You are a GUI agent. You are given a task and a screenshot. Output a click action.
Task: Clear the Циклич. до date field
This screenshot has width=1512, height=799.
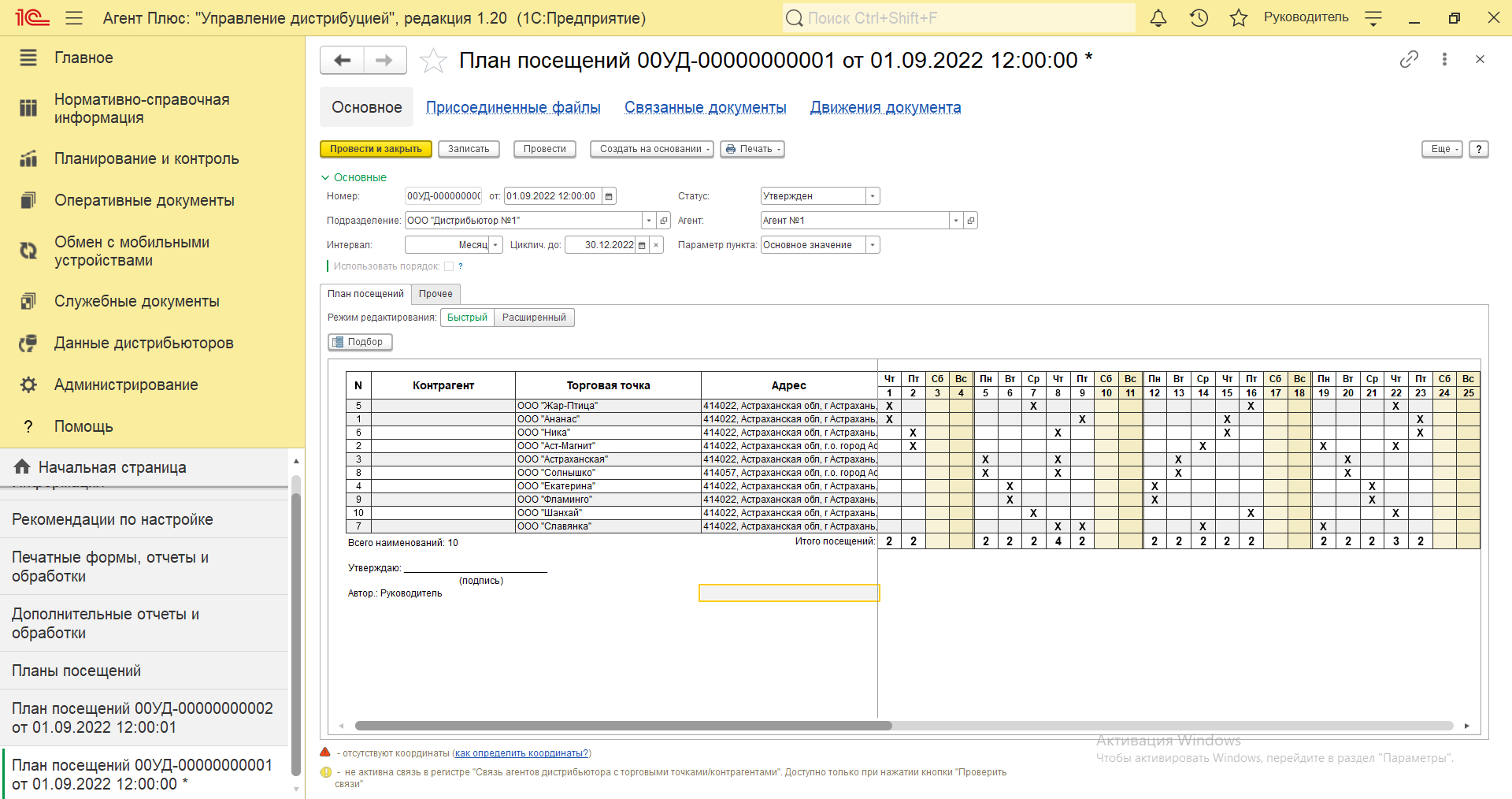656,245
